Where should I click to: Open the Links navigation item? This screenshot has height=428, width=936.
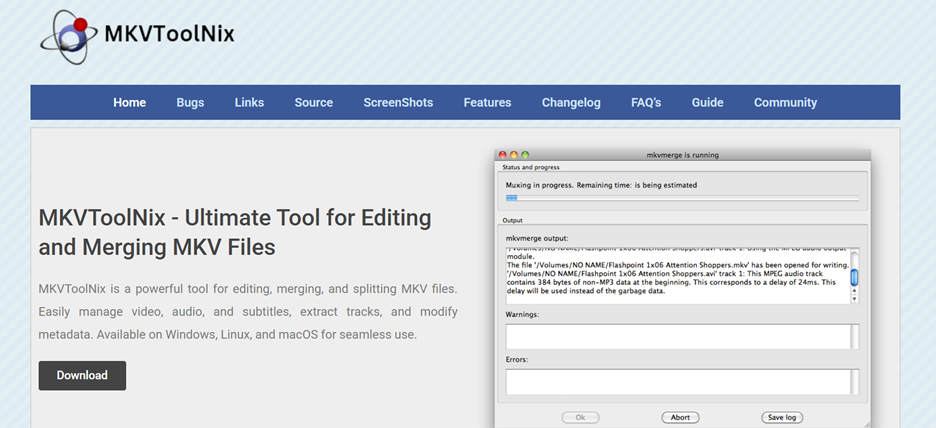coord(249,102)
